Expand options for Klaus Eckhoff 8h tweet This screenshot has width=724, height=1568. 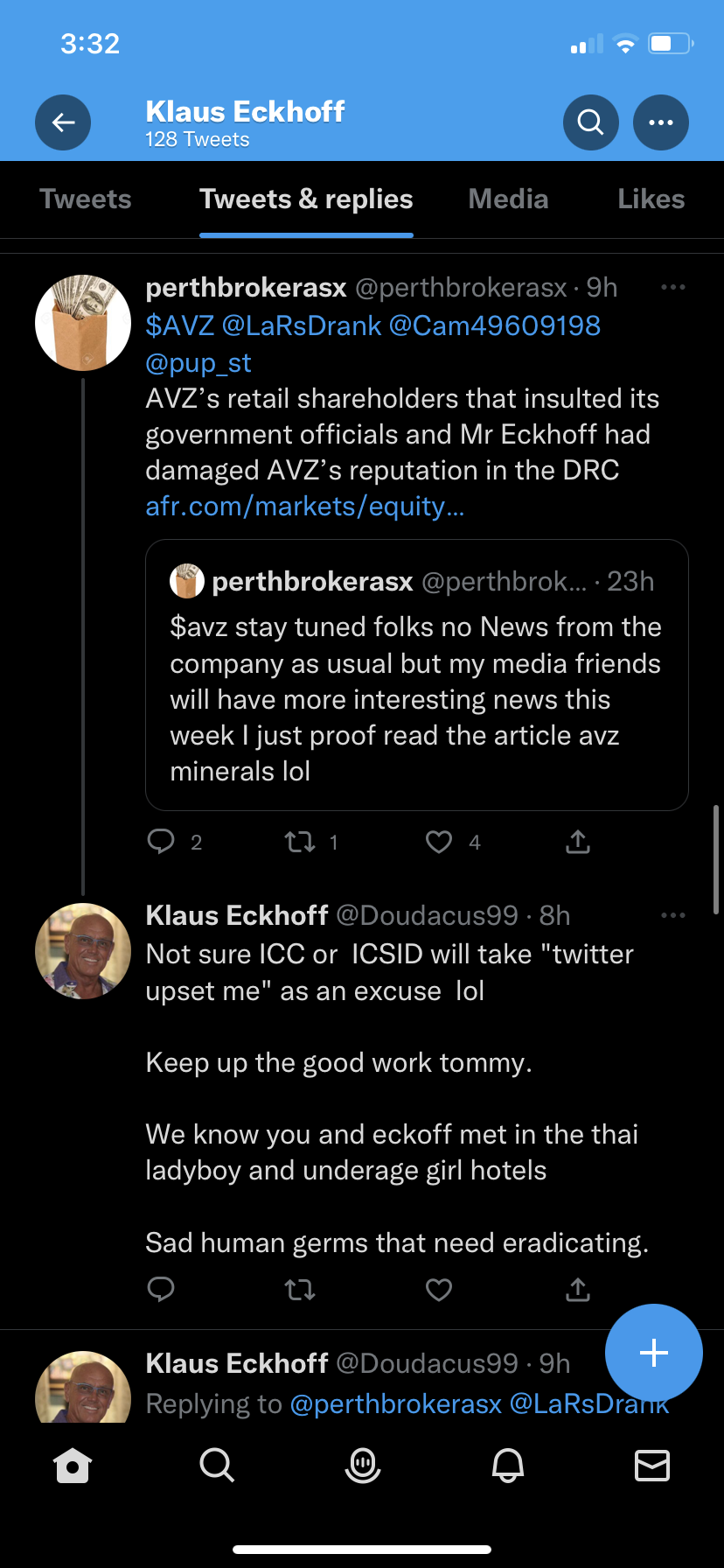tap(673, 915)
